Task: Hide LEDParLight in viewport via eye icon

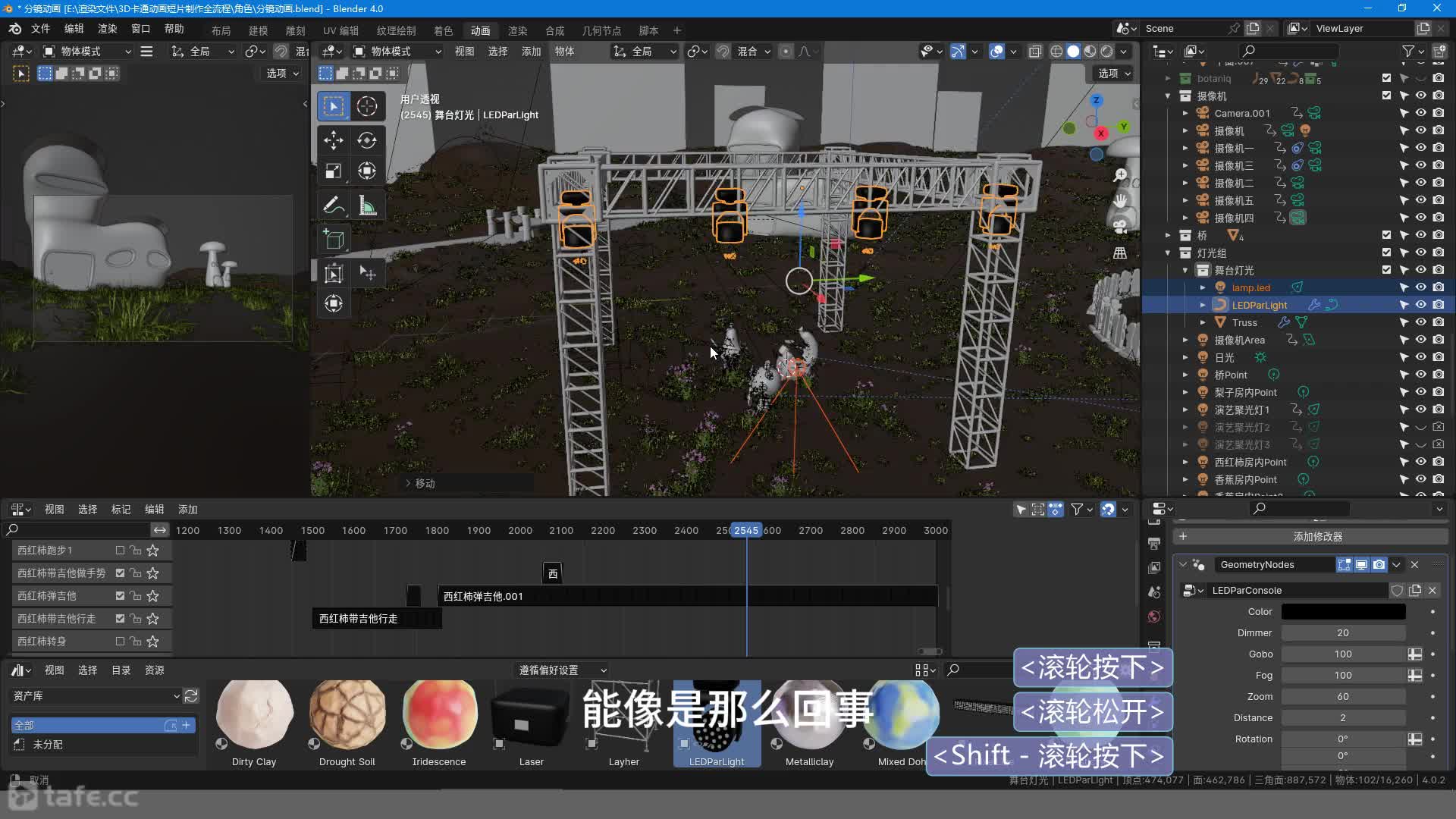Action: 1421,305
